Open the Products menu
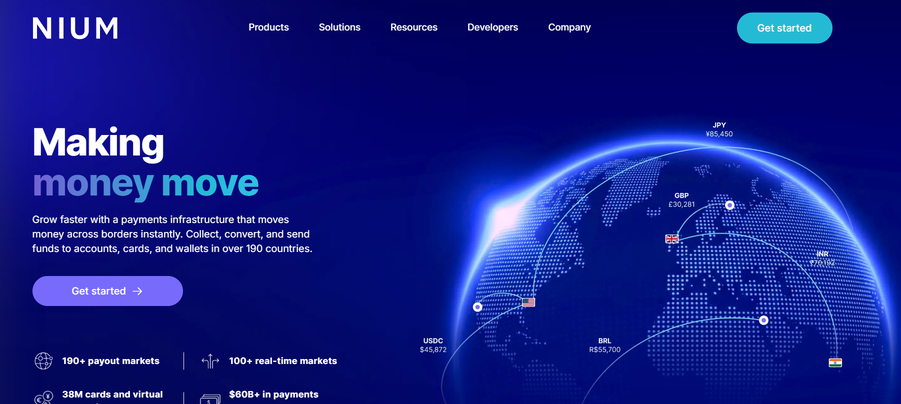 (268, 28)
